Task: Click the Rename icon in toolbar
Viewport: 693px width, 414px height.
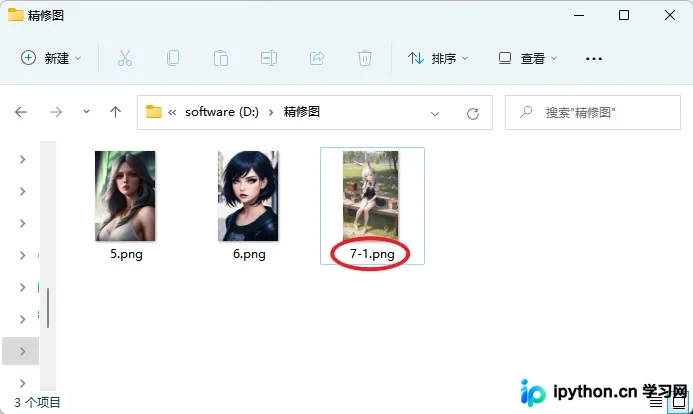Action: coord(269,58)
